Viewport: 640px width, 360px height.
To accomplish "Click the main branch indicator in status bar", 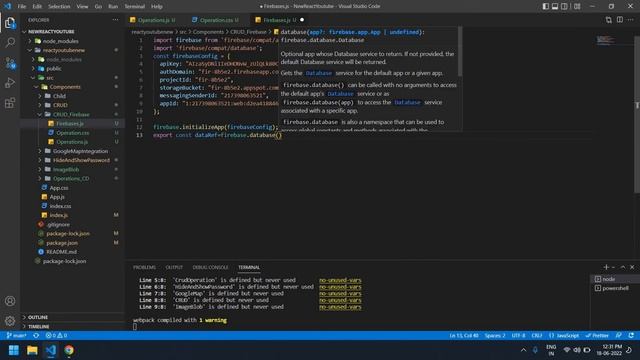I will [x=16, y=336].
